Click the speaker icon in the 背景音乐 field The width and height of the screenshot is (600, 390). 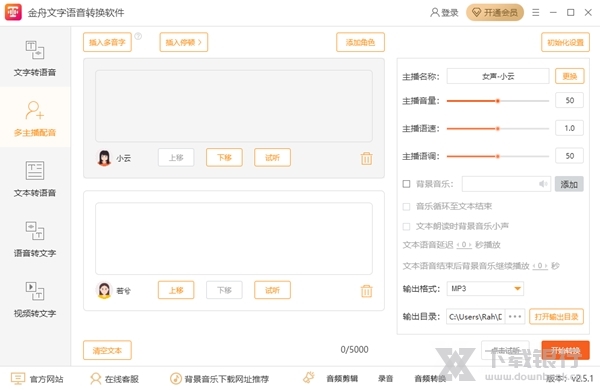point(543,184)
